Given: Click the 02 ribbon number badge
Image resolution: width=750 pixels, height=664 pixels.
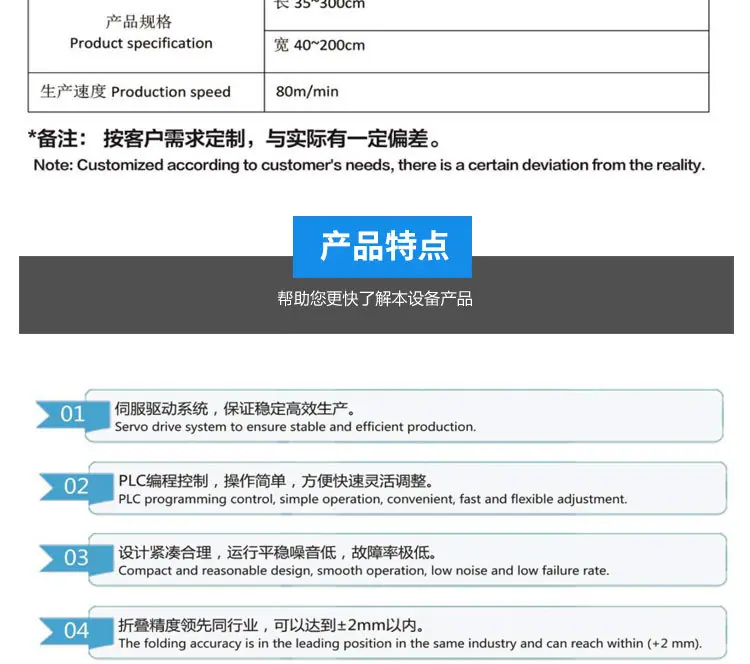Looking at the screenshot, I should coord(77,487).
